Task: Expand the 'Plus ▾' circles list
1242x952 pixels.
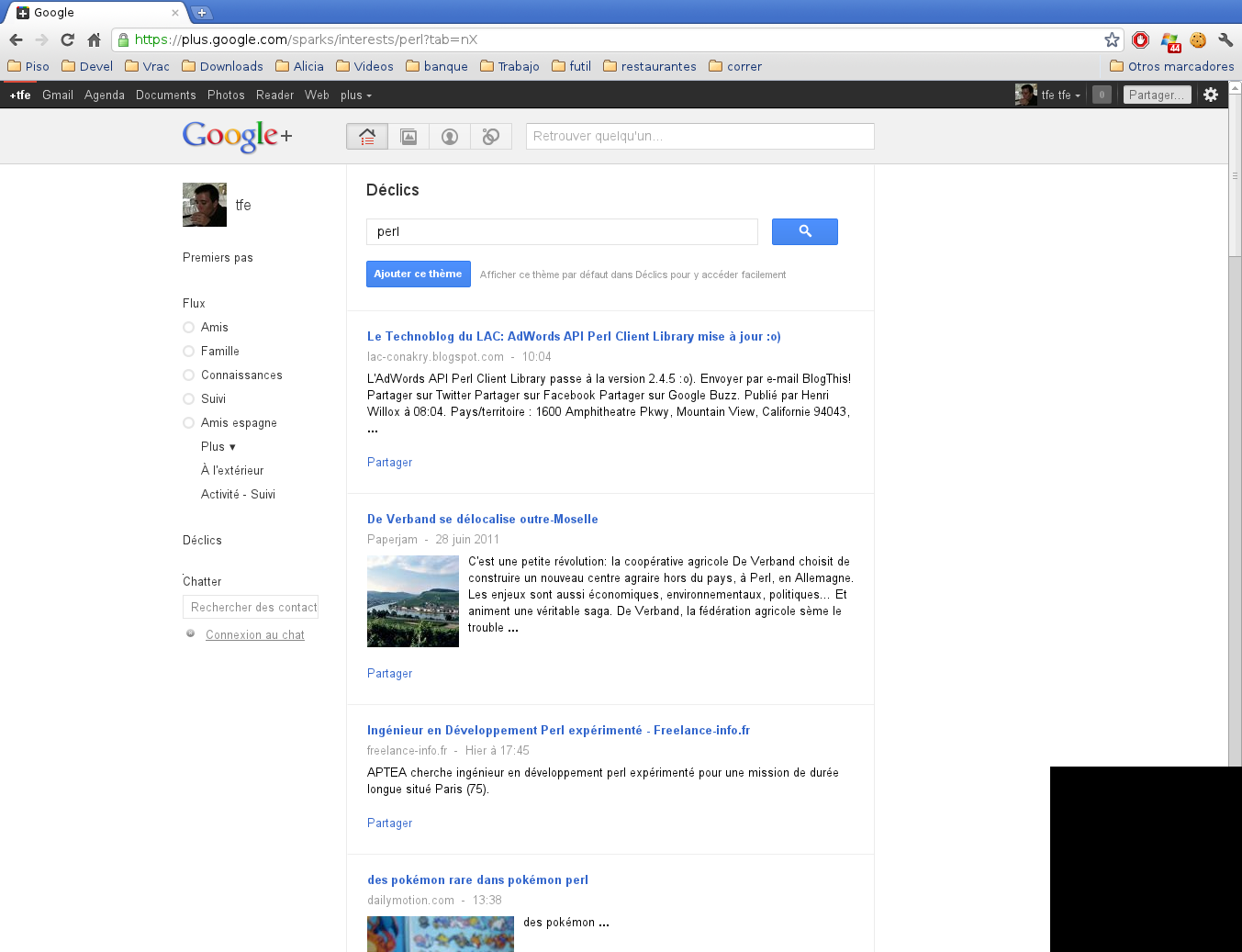Action: (x=218, y=447)
